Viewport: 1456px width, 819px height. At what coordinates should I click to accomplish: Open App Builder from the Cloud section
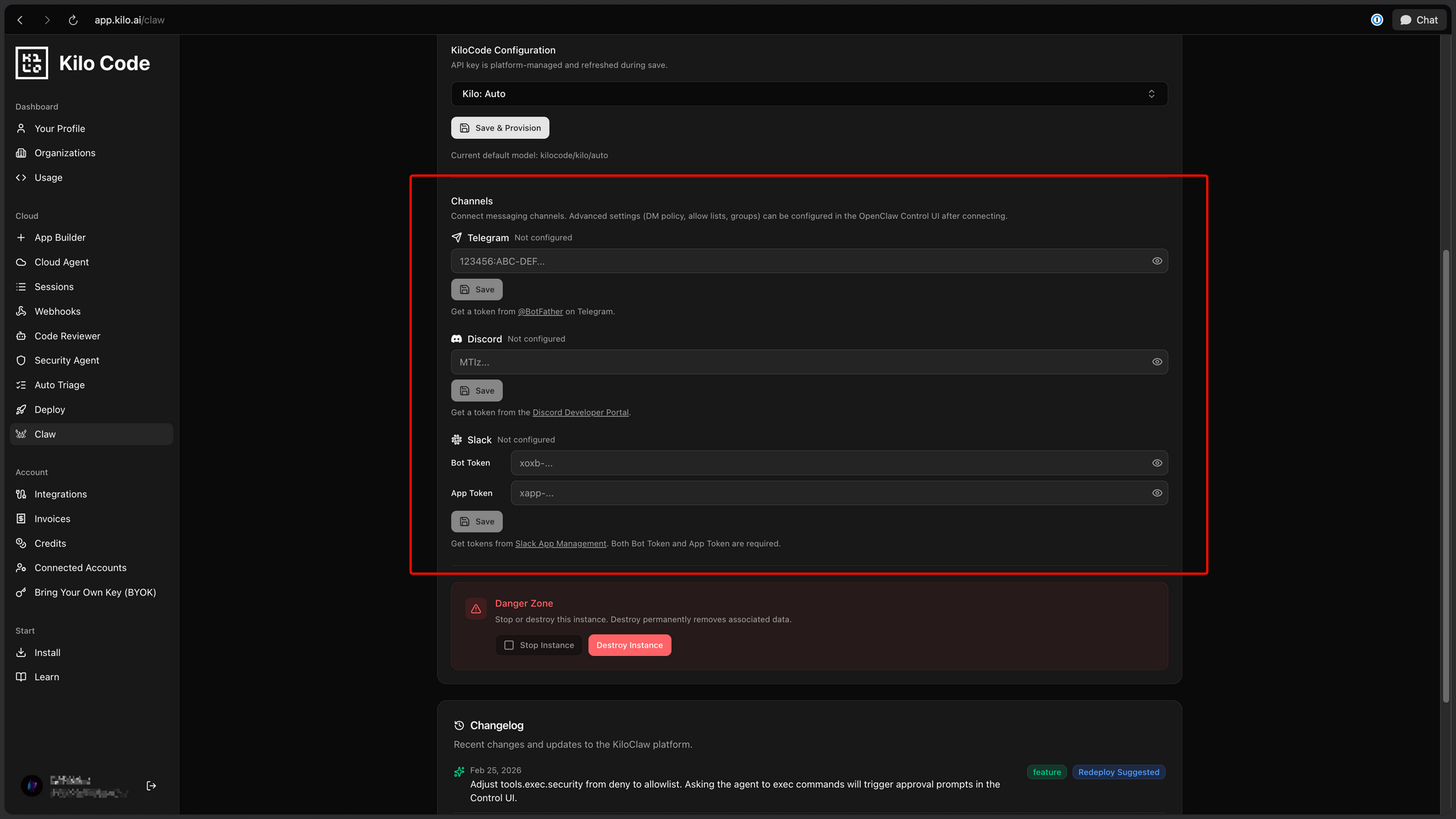[92, 238]
